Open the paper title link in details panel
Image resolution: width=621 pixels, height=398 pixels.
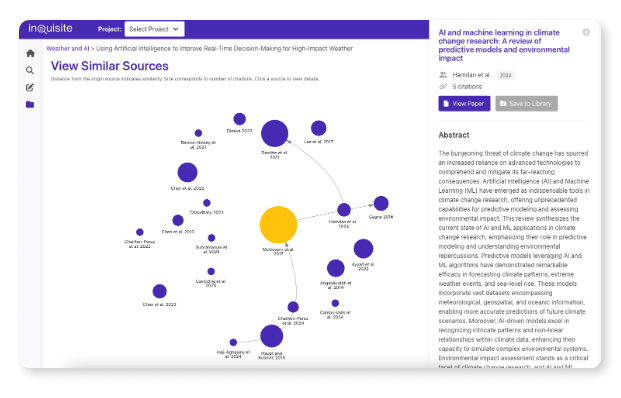[504, 45]
